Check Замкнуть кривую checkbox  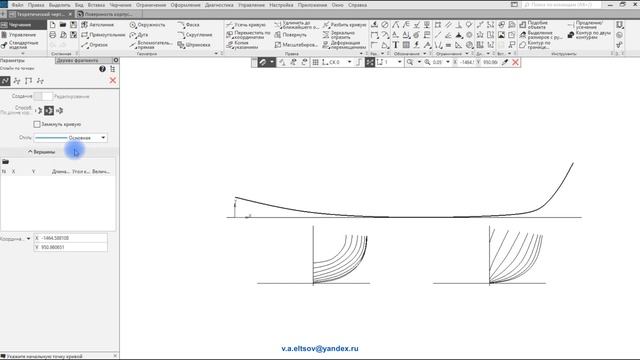tap(37, 124)
